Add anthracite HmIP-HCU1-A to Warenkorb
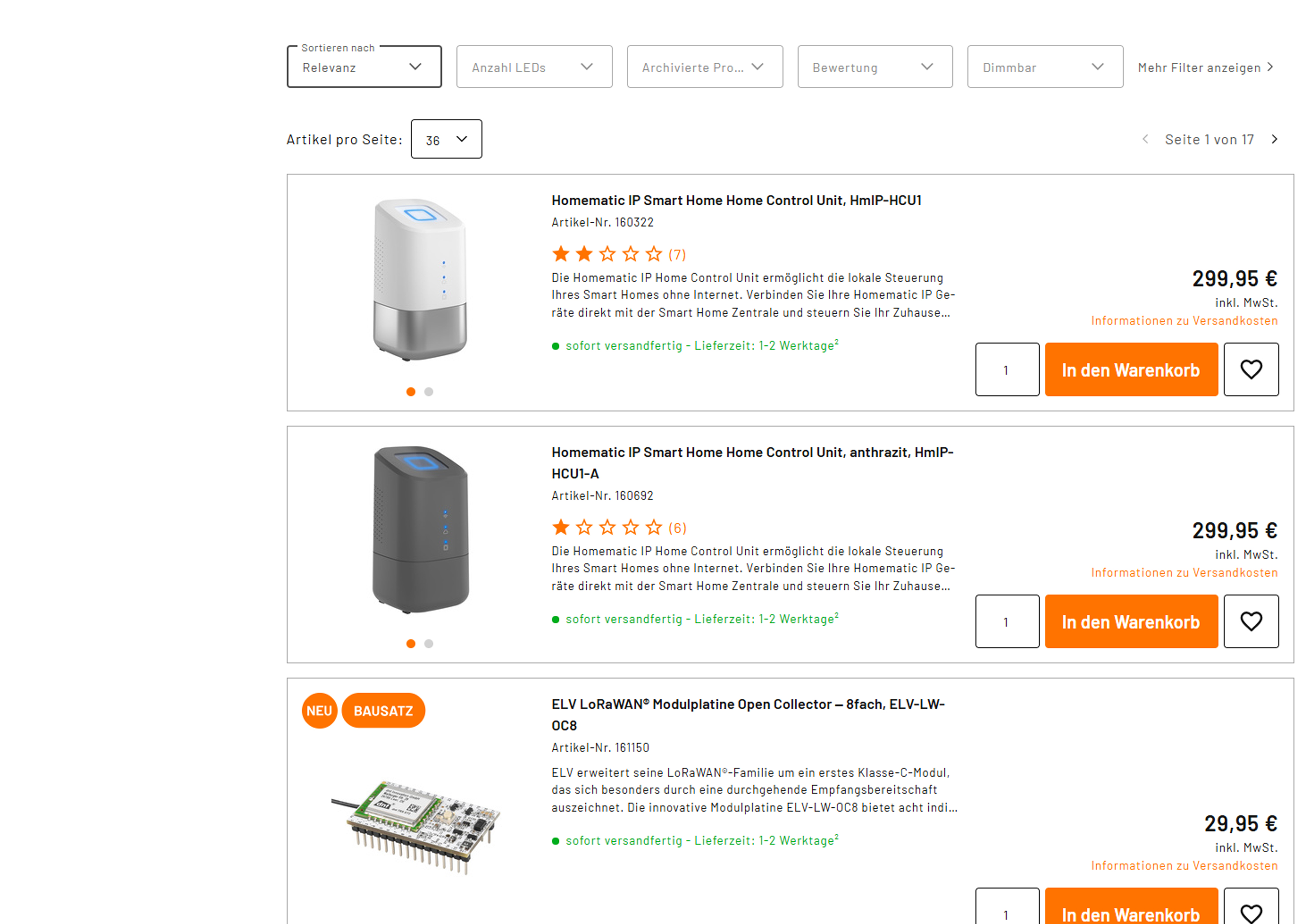Viewport: 1316px width, 924px height. click(x=1131, y=621)
